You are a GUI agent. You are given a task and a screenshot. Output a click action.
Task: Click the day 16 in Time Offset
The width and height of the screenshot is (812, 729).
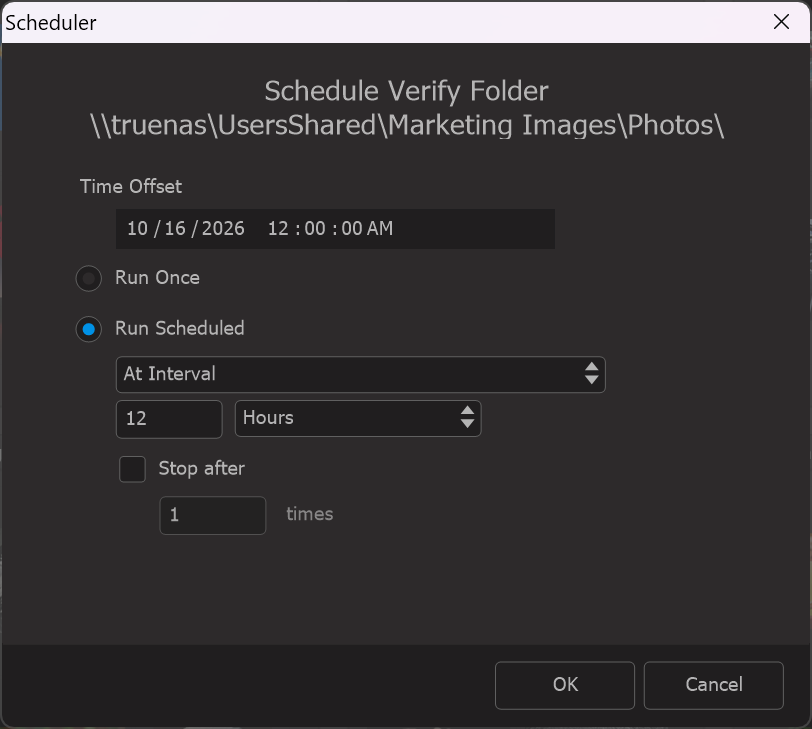[x=175, y=228]
